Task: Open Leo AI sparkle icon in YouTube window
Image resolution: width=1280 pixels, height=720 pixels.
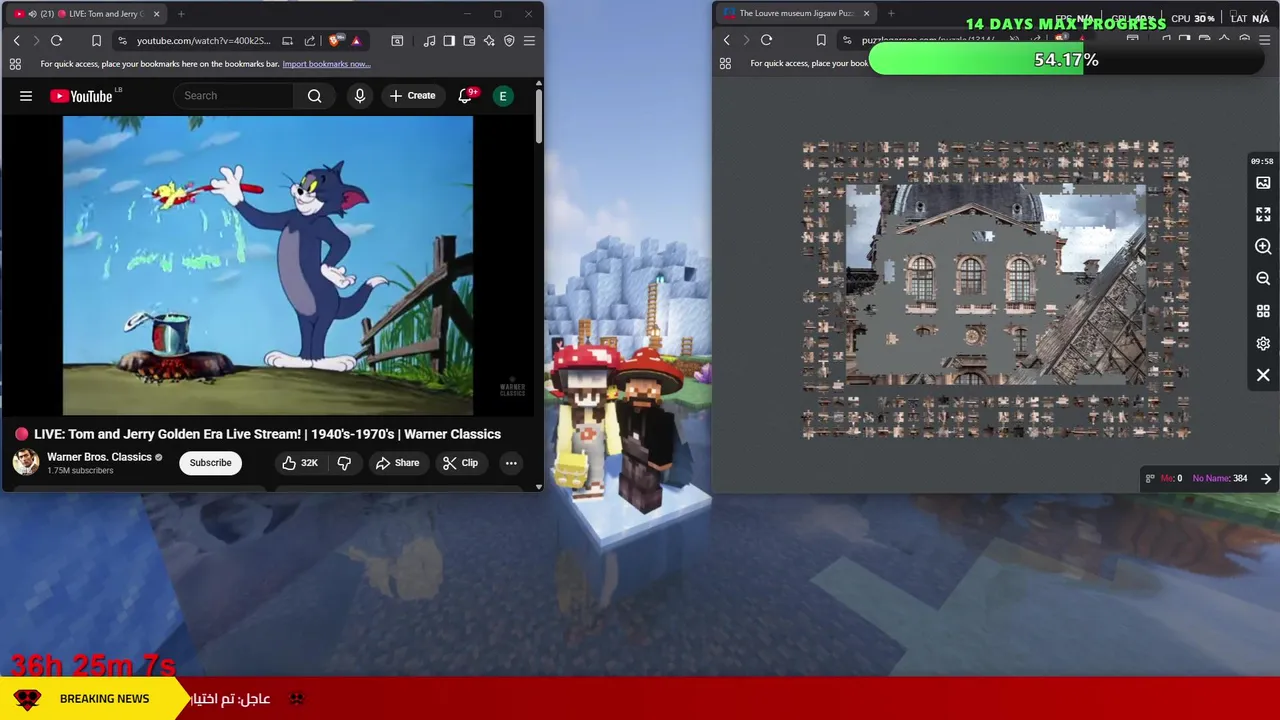Action: pyautogui.click(x=489, y=40)
